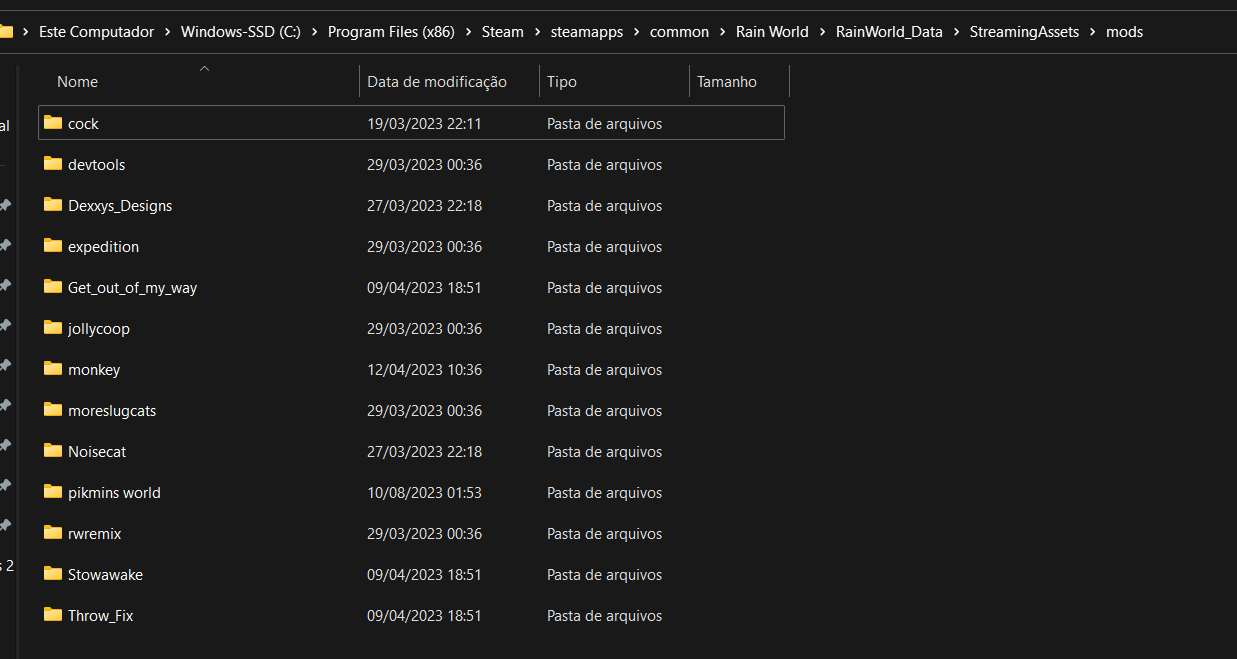This screenshot has height=659, width=1237.
Task: Expand chevron between common and Rain World
Action: coord(723,32)
